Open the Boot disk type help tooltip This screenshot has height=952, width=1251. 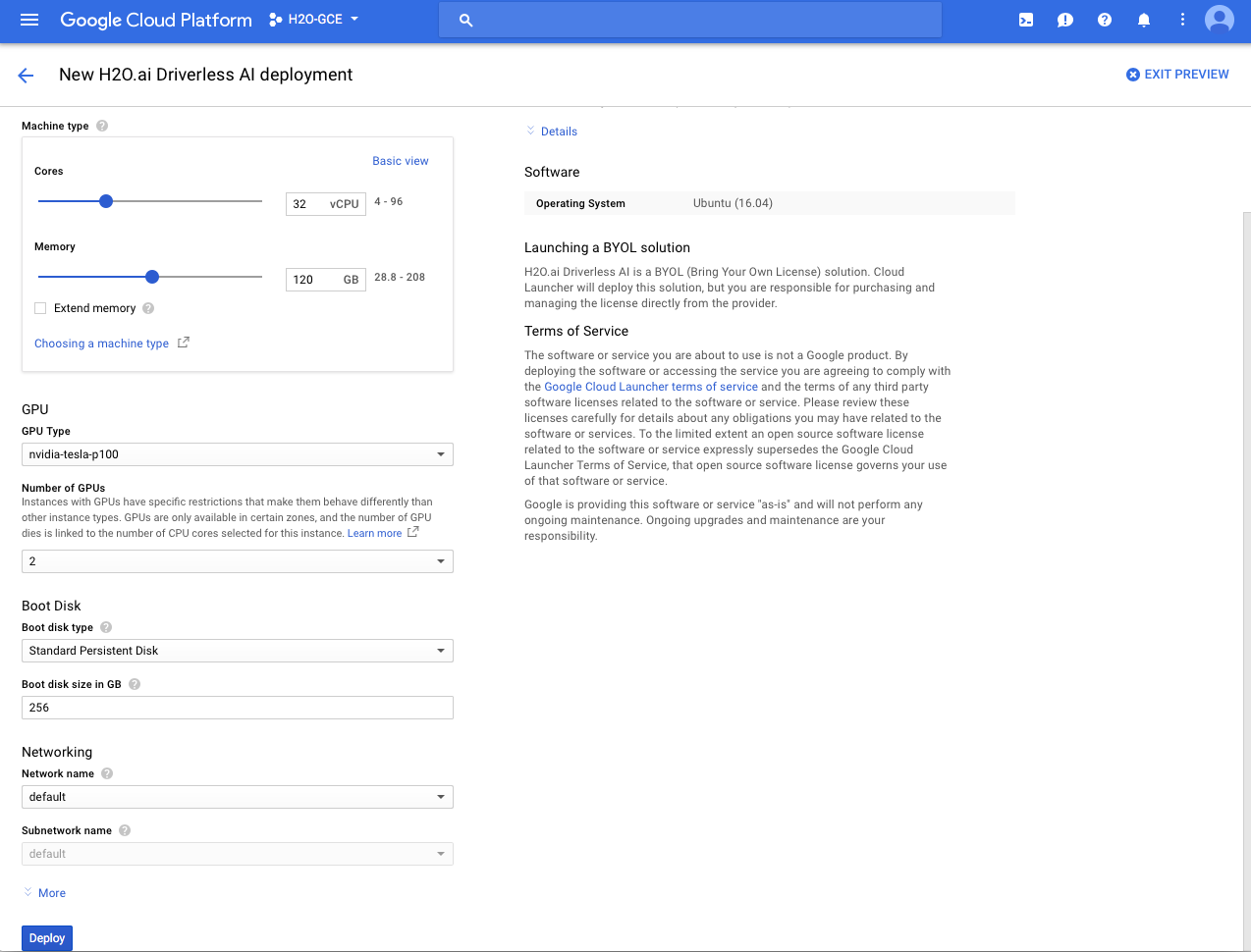105,627
